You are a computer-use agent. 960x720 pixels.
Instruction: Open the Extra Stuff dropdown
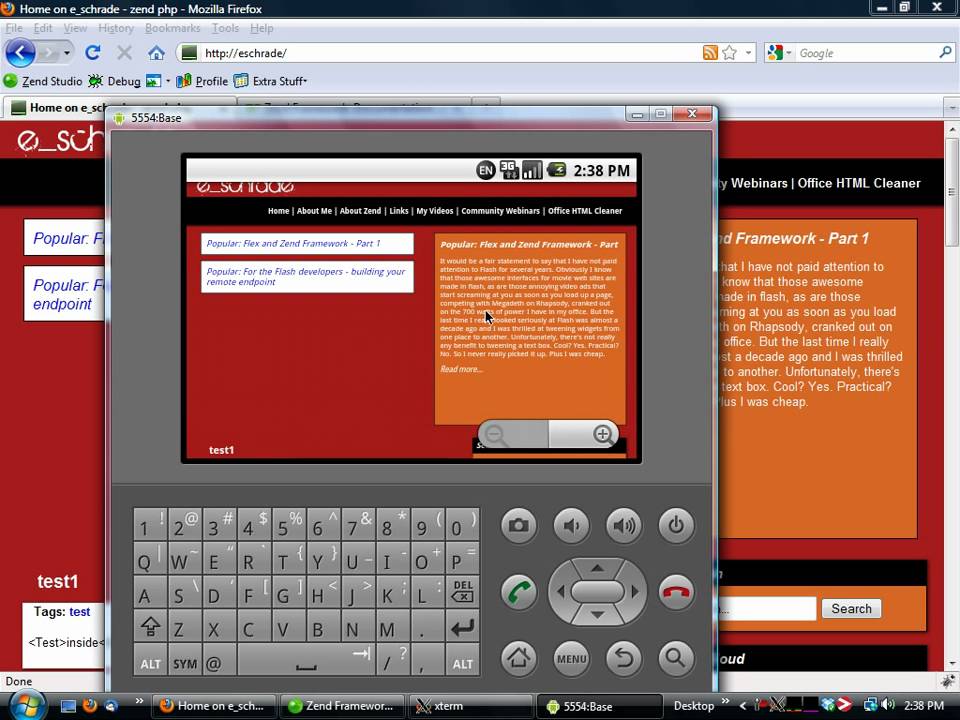pyautogui.click(x=270, y=81)
